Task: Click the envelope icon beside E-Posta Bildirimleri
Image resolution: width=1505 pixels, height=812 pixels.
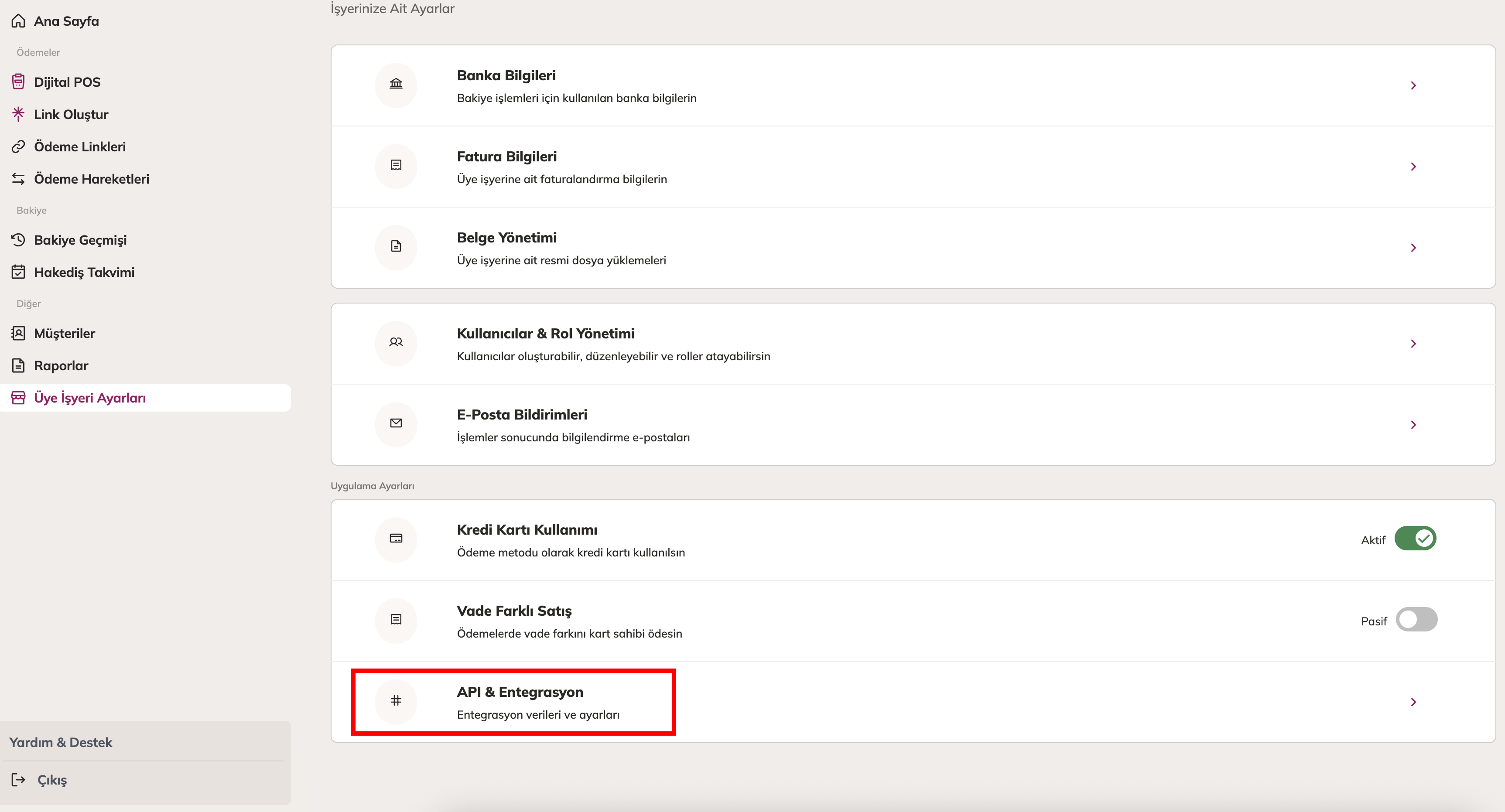Action: (396, 423)
